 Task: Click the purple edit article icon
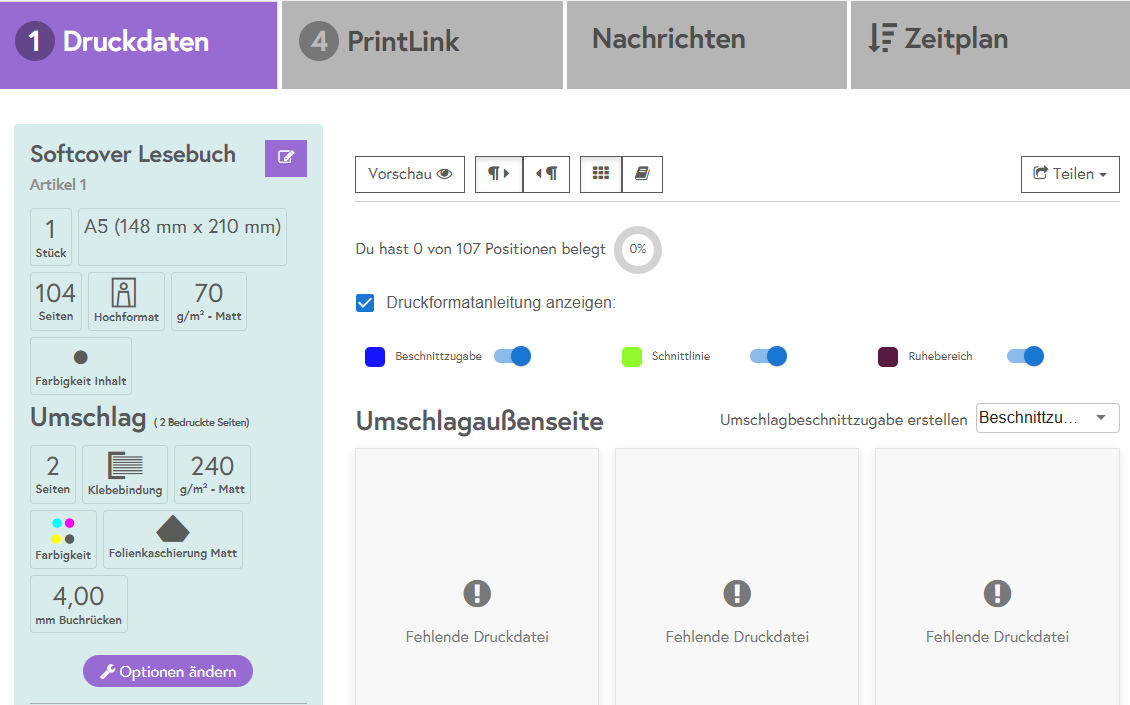click(x=286, y=158)
